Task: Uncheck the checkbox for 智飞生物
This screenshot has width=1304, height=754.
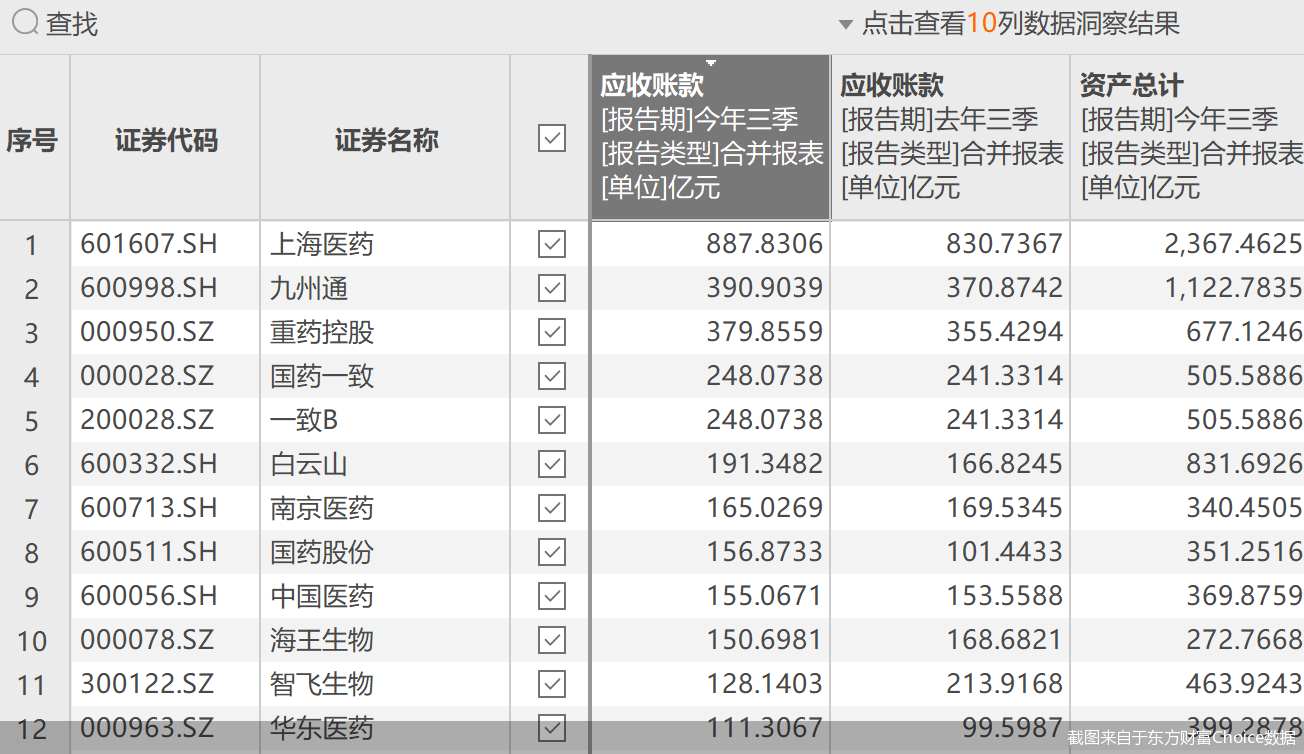Action: [x=551, y=684]
